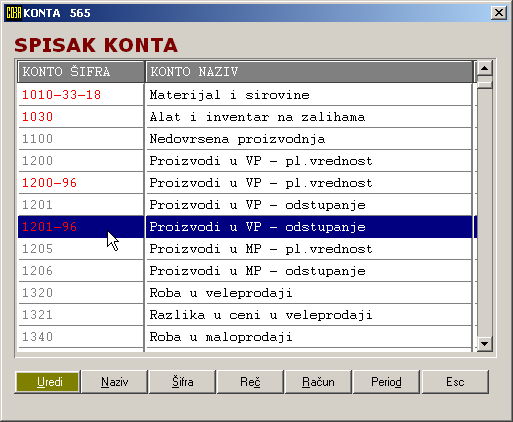Select the Račun button
The image size is (513, 422).
point(318,382)
